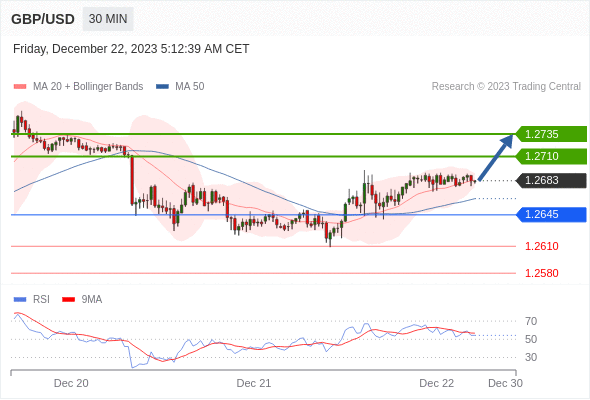This screenshot has width=590, height=400.
Task: Click the RSI blue legend swatch
Action: 20,300
